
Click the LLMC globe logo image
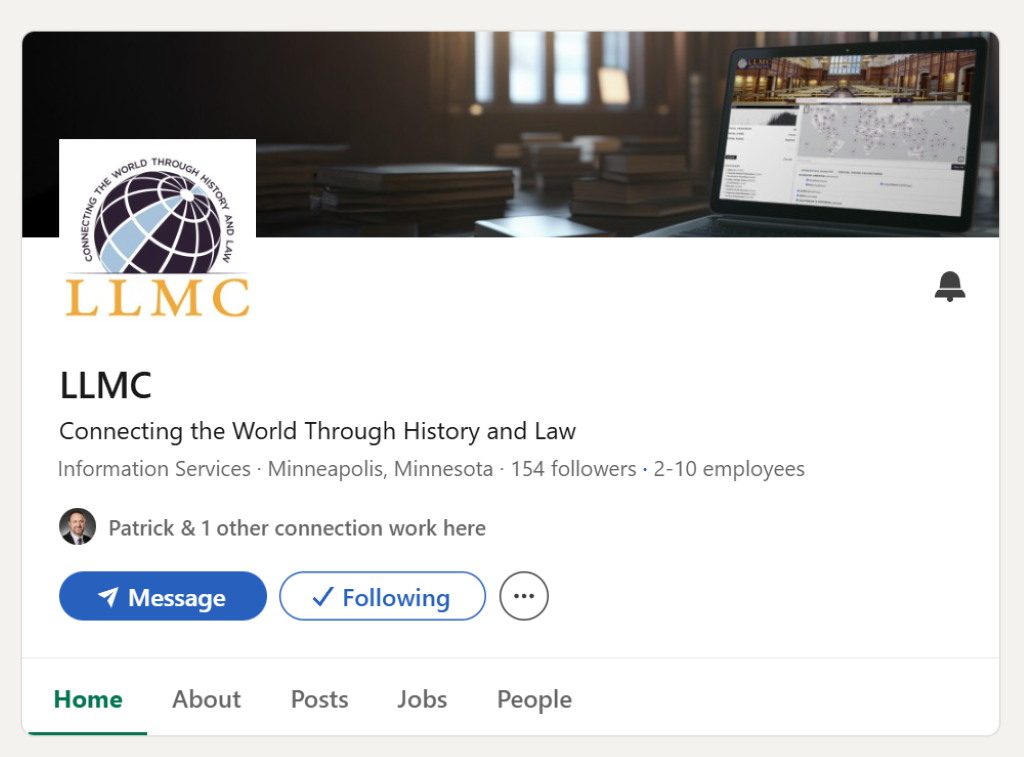pyautogui.click(x=157, y=231)
